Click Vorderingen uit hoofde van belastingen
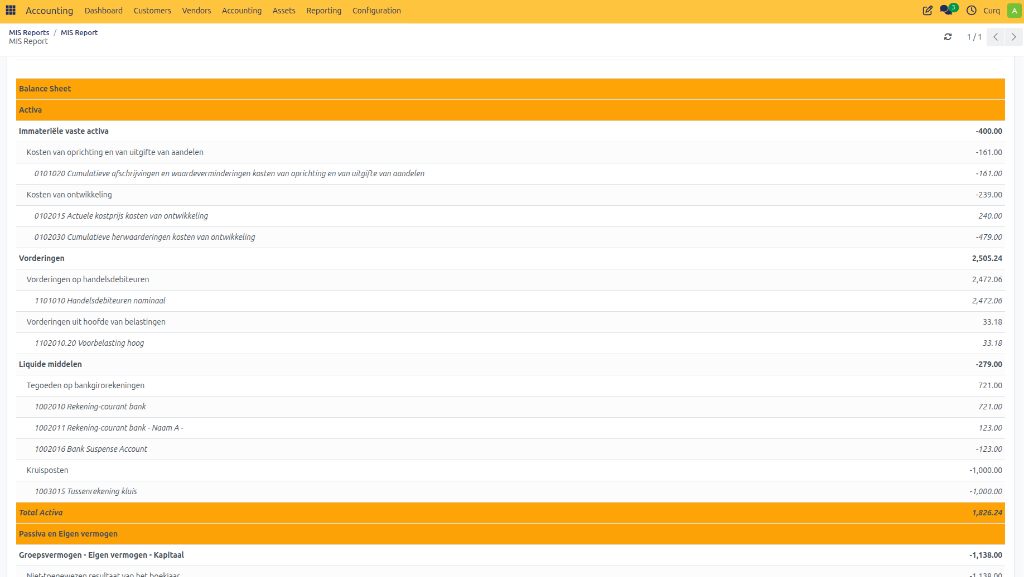 96,322
